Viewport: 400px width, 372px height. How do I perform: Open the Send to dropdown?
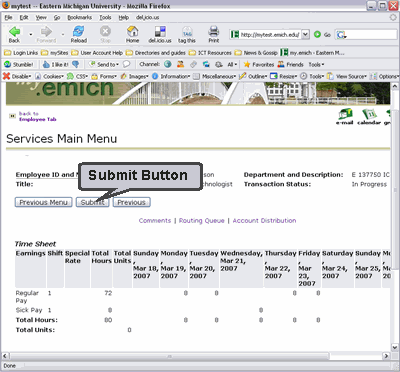[x=104, y=64]
